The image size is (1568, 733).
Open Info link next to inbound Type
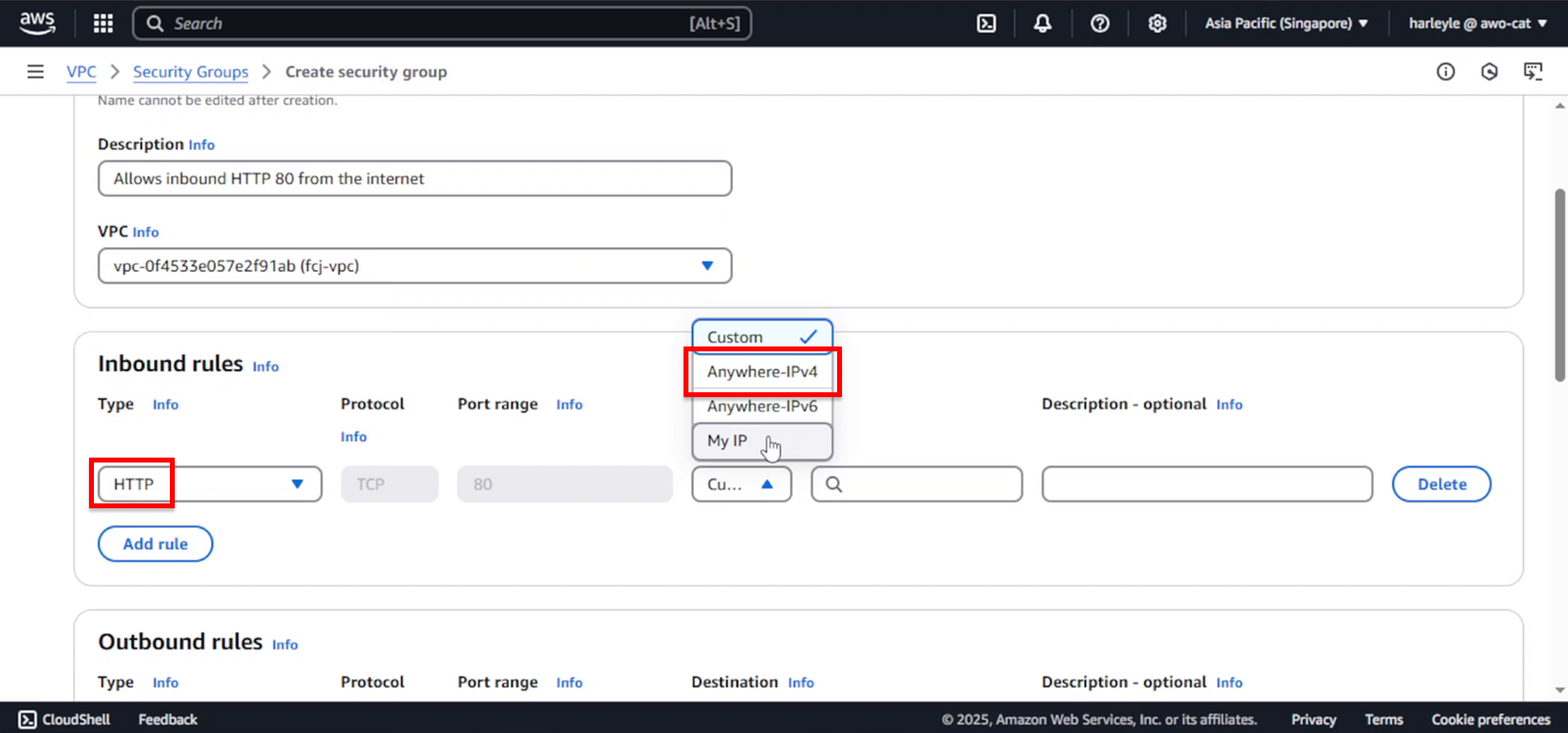(165, 404)
